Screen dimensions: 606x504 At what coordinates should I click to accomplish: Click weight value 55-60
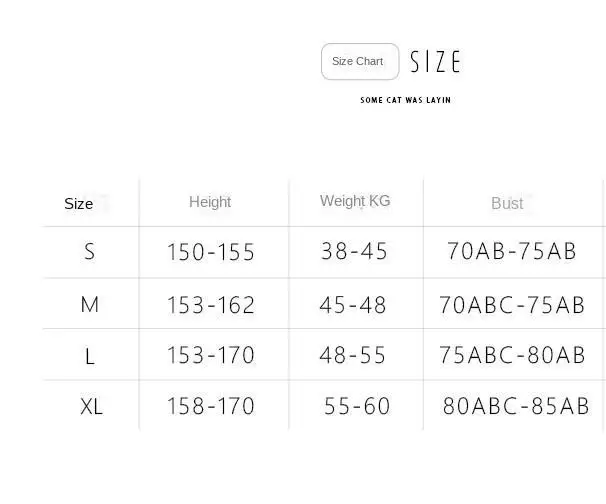[357, 406]
